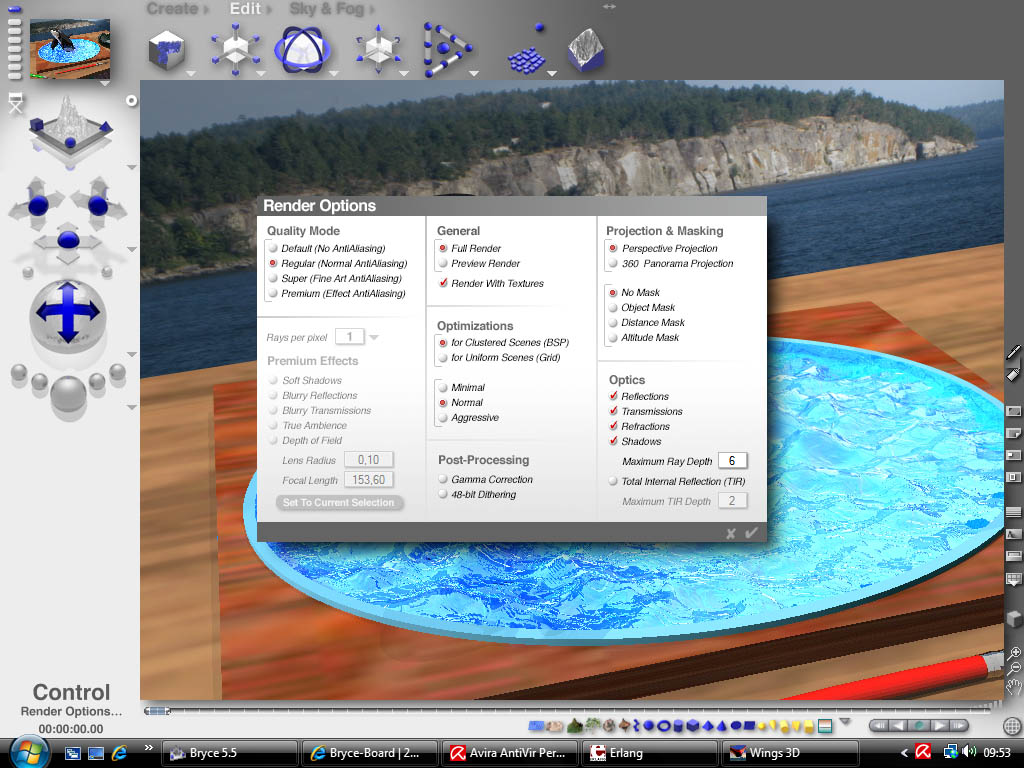Click the large render sphere button
The height and width of the screenshot is (768, 1024).
69,393
